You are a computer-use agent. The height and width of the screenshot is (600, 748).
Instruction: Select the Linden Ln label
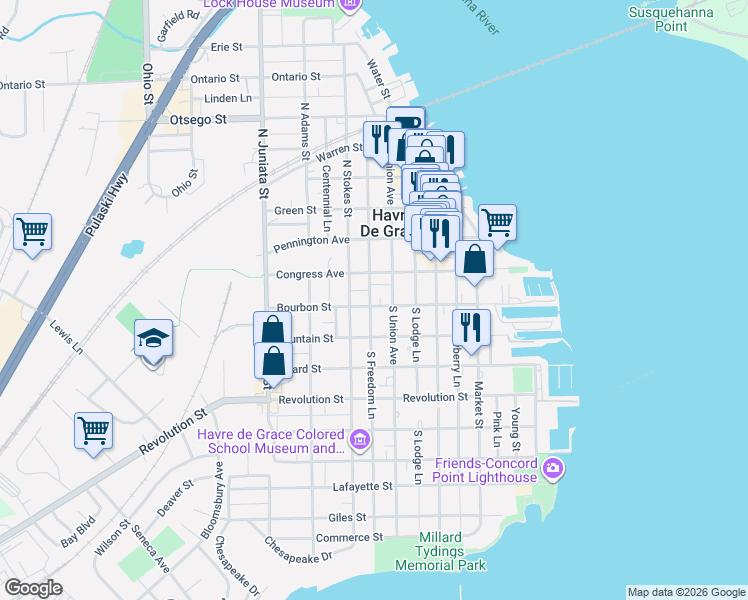pyautogui.click(x=228, y=98)
